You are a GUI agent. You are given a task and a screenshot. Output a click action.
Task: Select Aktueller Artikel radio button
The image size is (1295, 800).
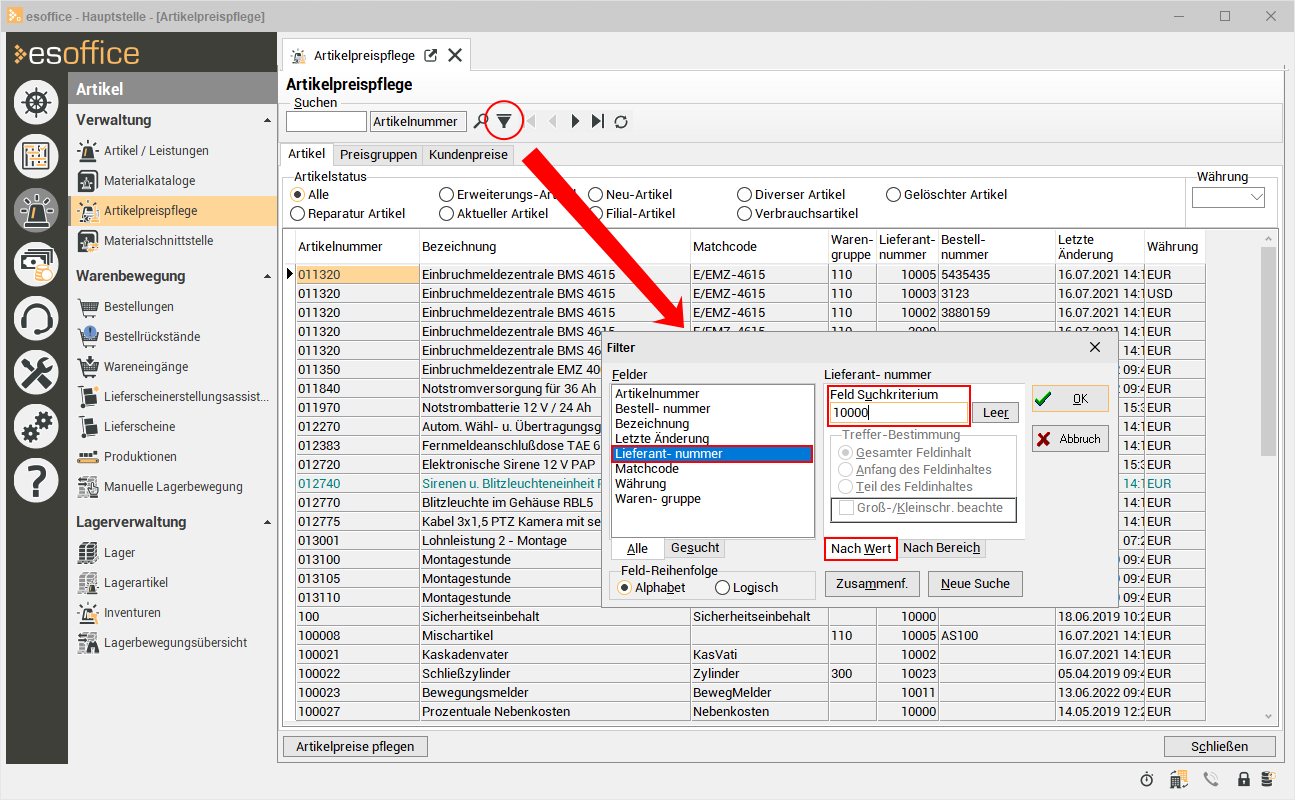[447, 214]
